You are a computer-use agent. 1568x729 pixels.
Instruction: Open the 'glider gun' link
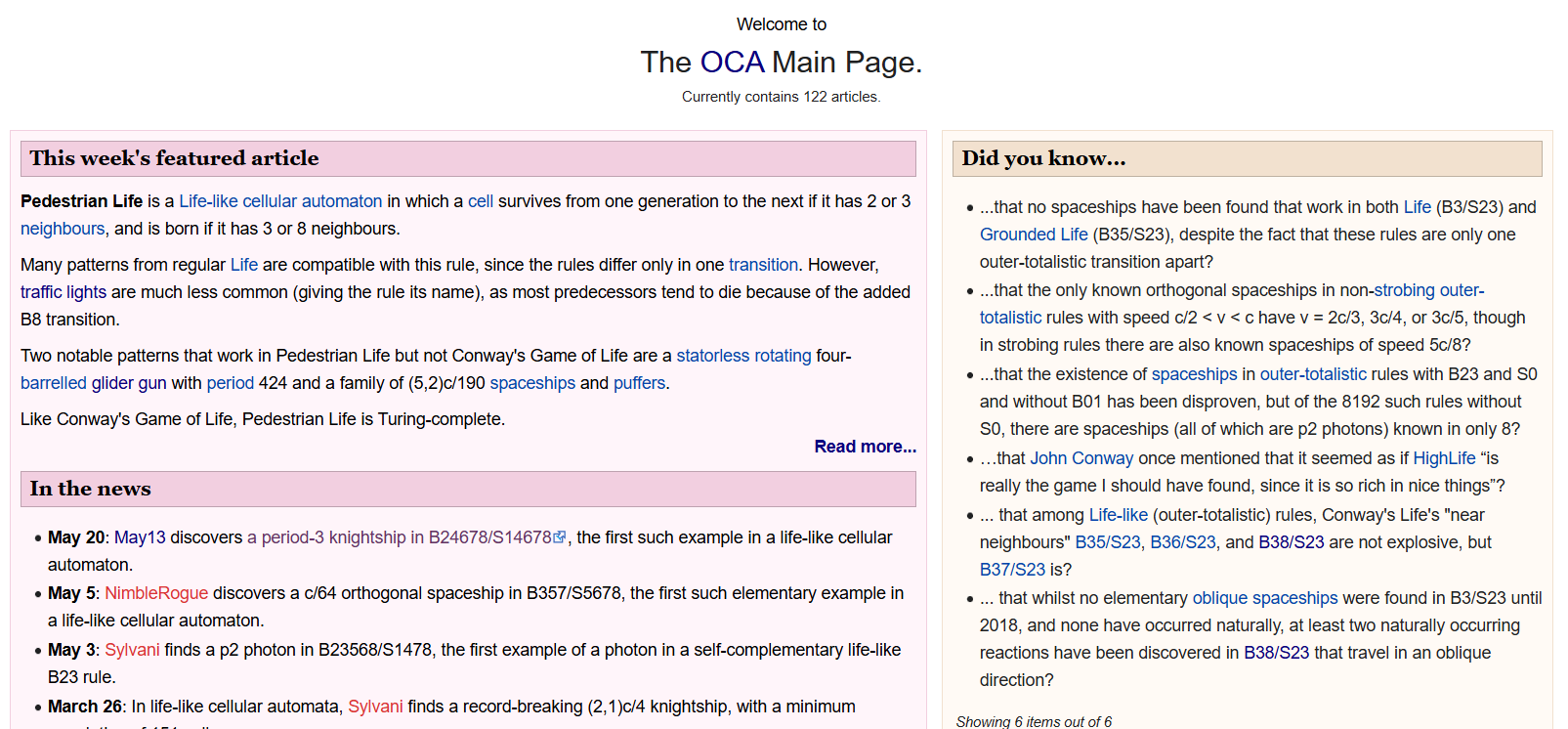129,383
